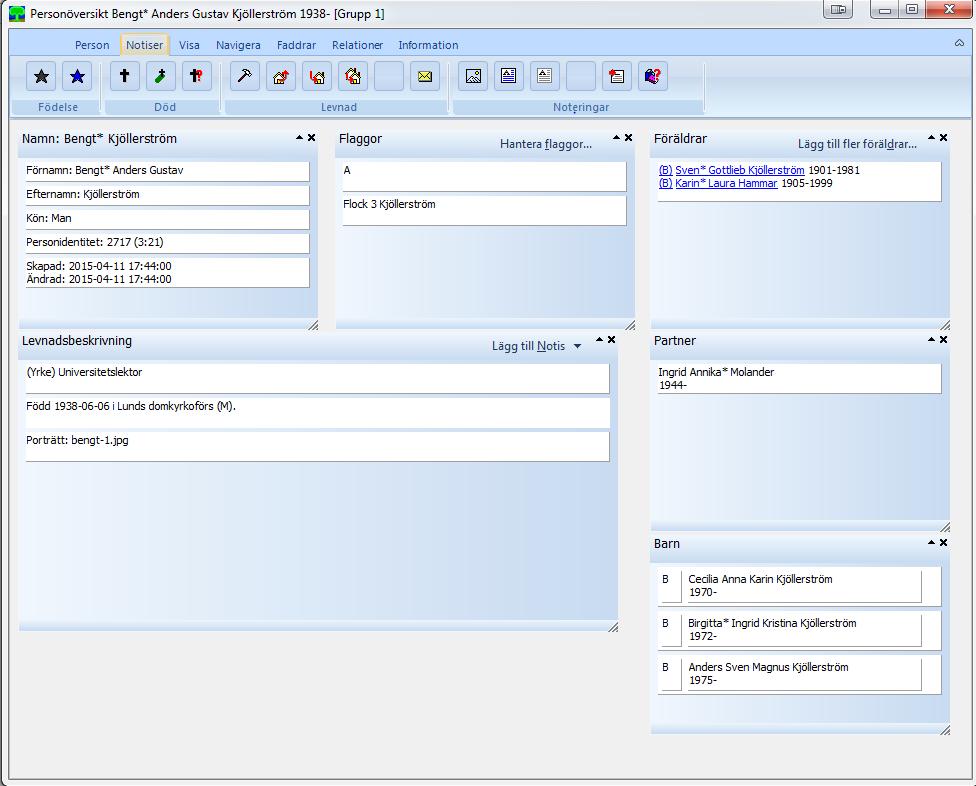Switch to the Navigera tab
Viewport: 976px width, 786px height.
238,45
